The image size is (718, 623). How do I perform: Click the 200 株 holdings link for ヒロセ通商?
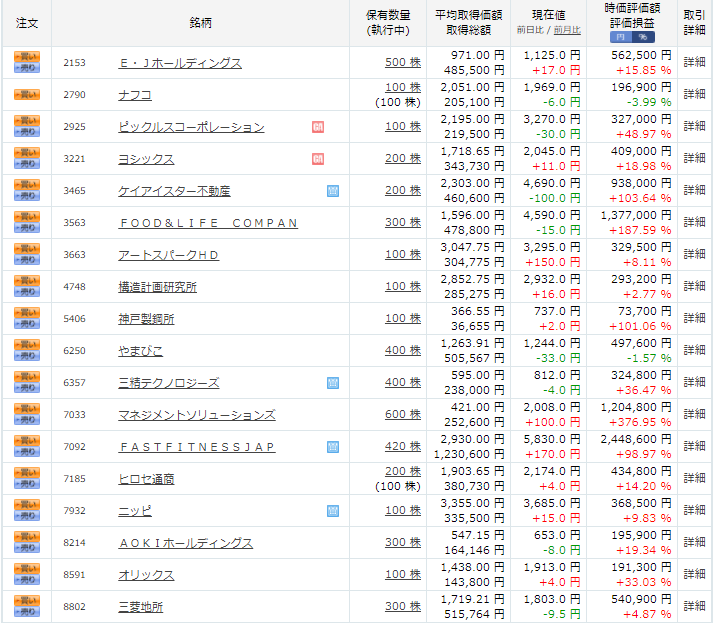pyautogui.click(x=403, y=471)
